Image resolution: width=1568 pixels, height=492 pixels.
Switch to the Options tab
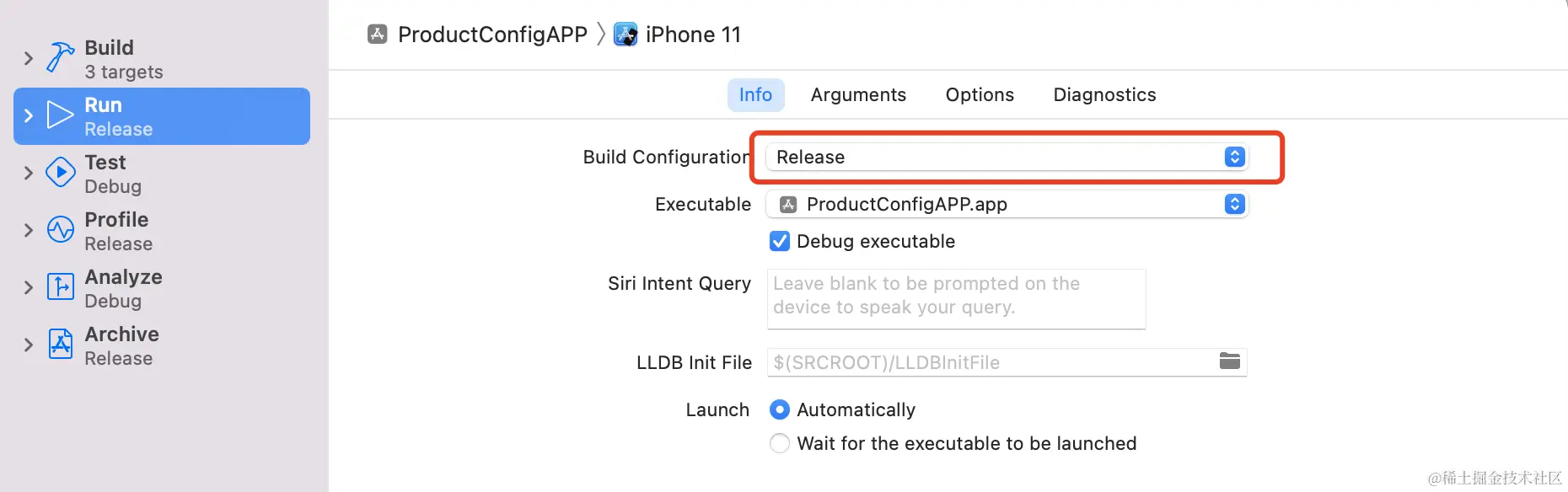point(980,95)
